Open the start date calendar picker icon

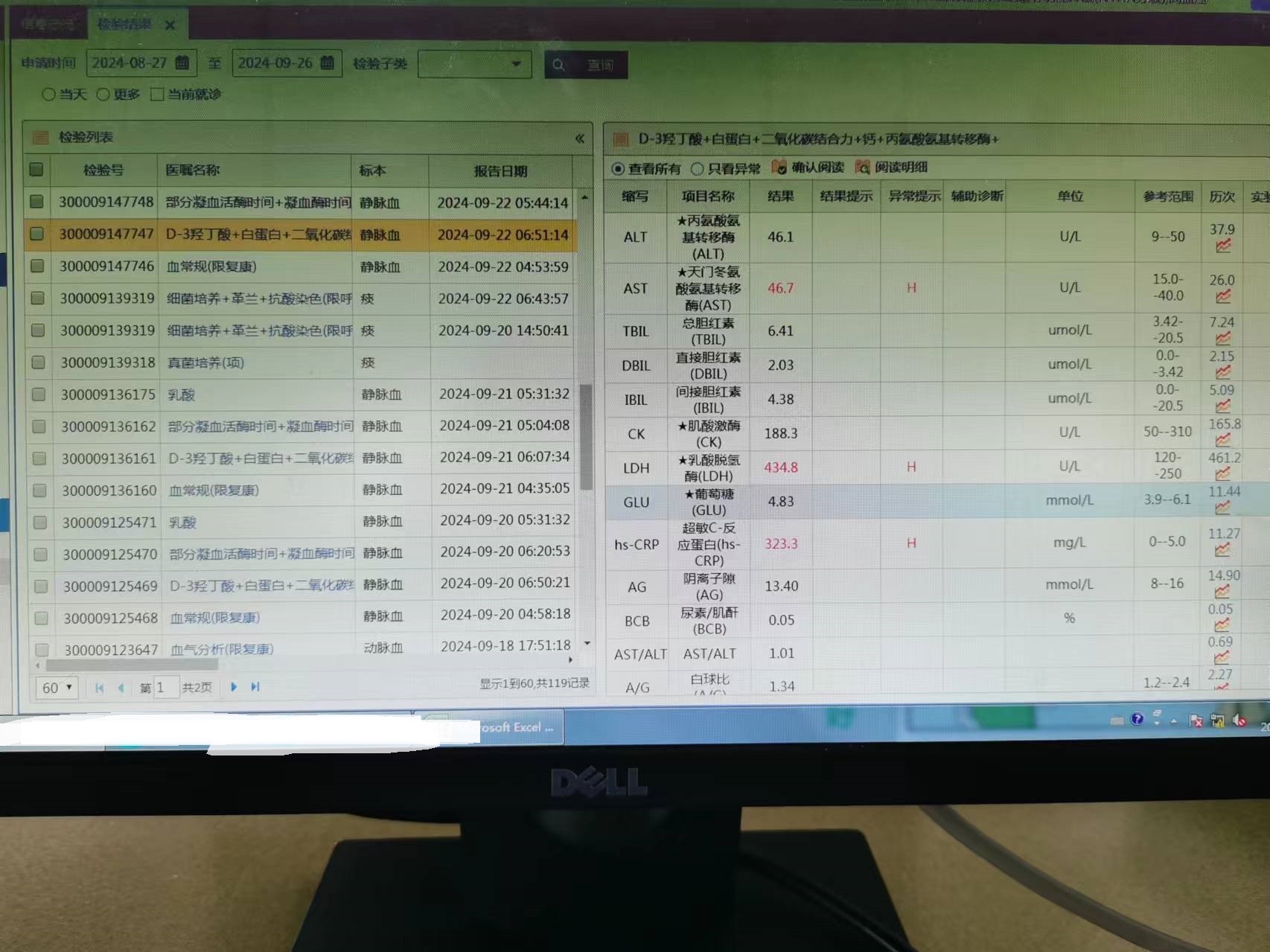[182, 63]
